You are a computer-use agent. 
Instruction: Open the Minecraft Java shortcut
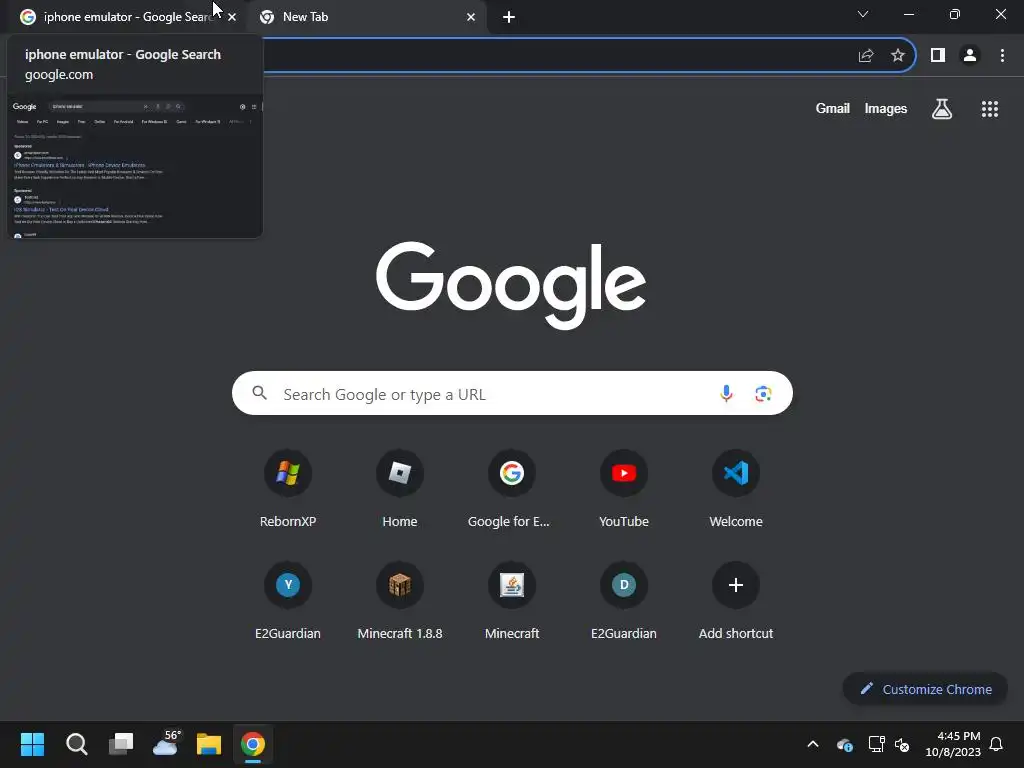[x=511, y=600]
